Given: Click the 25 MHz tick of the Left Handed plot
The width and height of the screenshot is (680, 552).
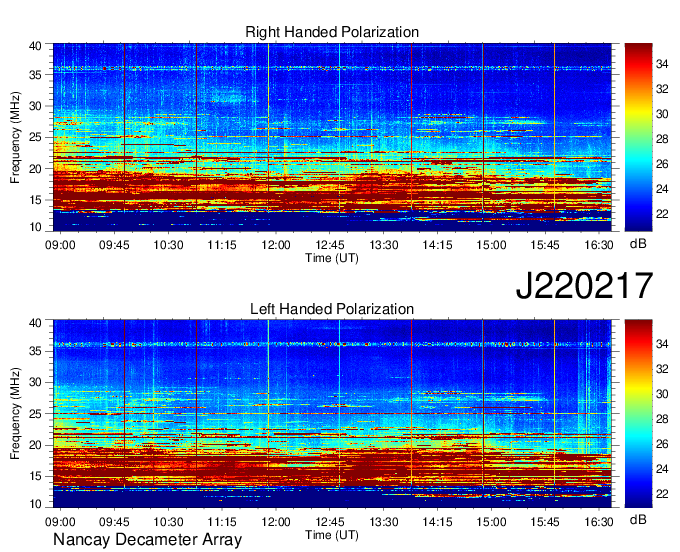Looking at the screenshot, I should (x=35, y=414).
